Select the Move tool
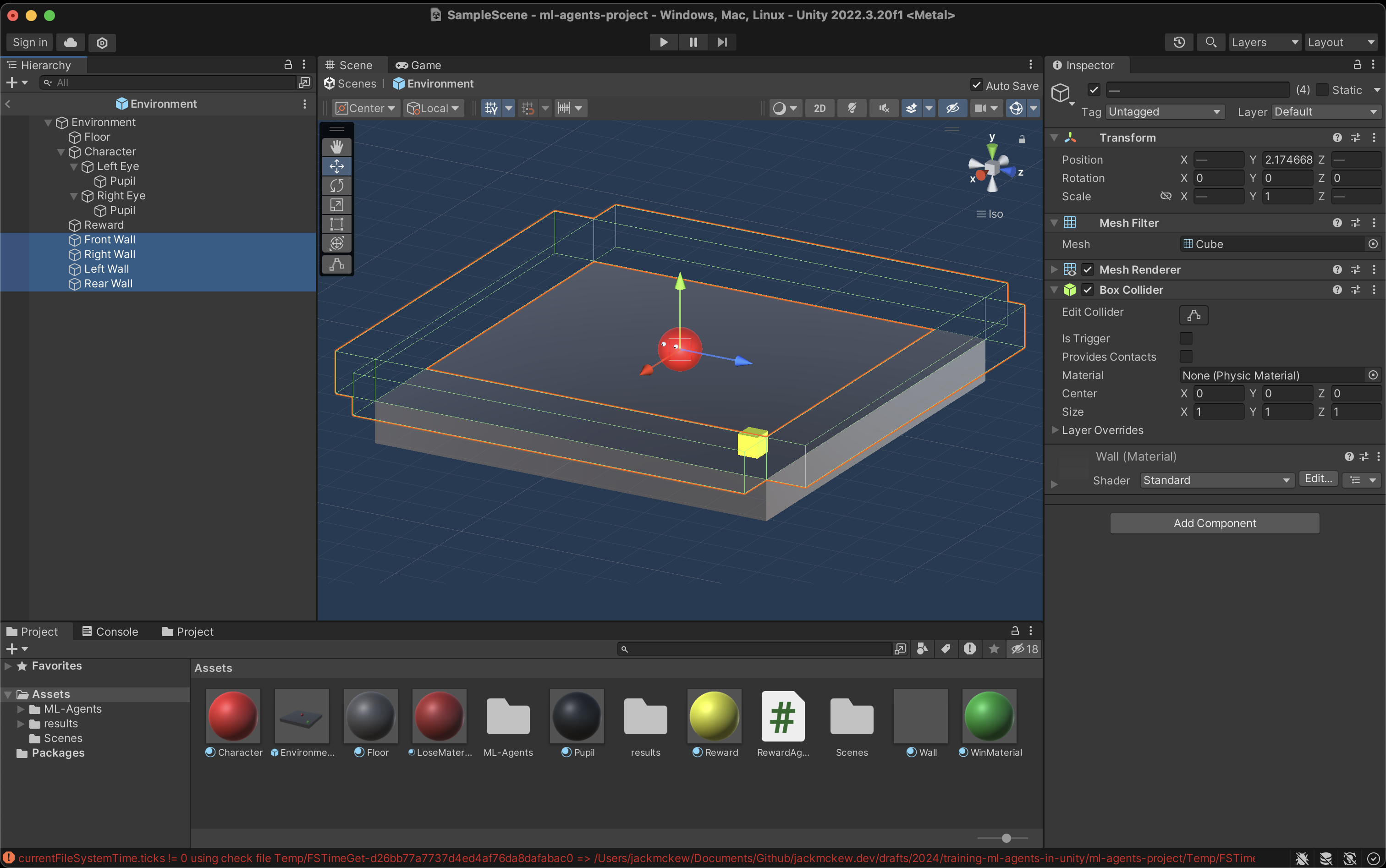This screenshot has height=868, width=1386. point(336,166)
